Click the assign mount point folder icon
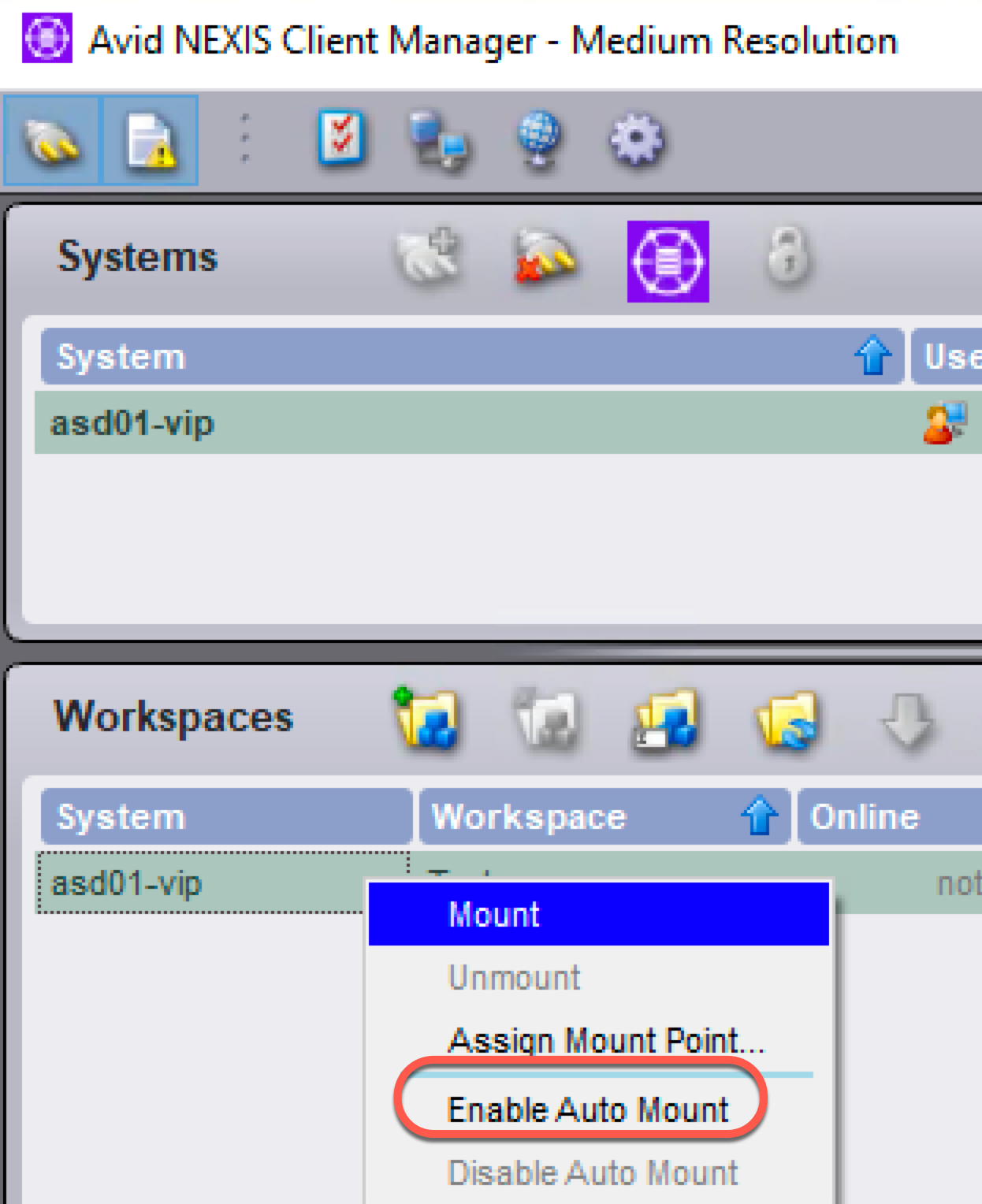Screen dimensions: 982x1204 [x=666, y=719]
